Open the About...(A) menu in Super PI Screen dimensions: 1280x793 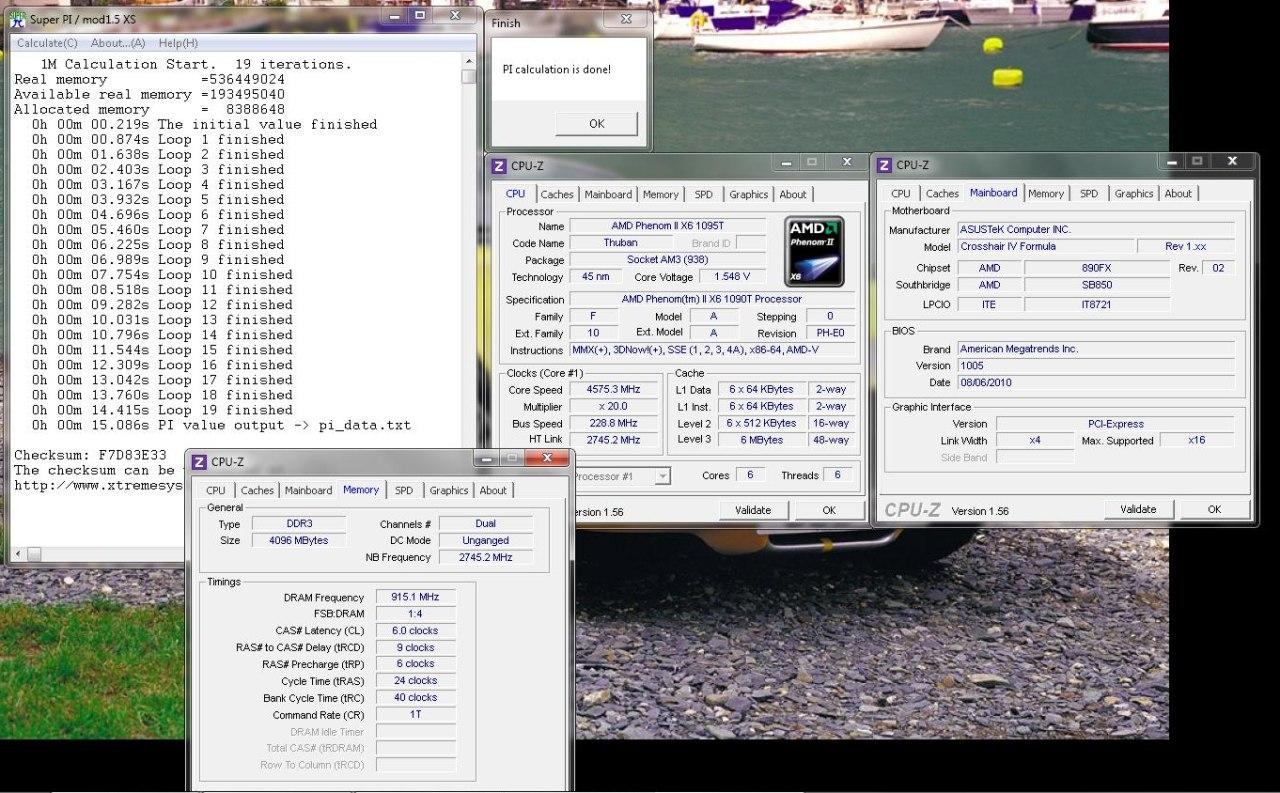(x=118, y=43)
